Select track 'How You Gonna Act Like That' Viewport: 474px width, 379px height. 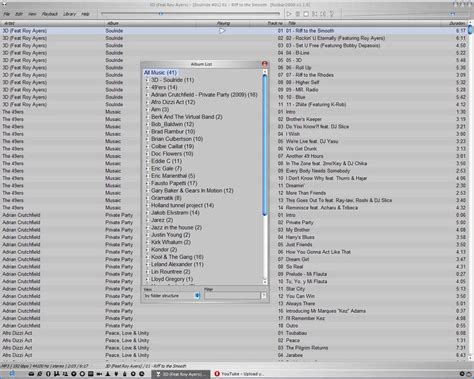coord(318,252)
